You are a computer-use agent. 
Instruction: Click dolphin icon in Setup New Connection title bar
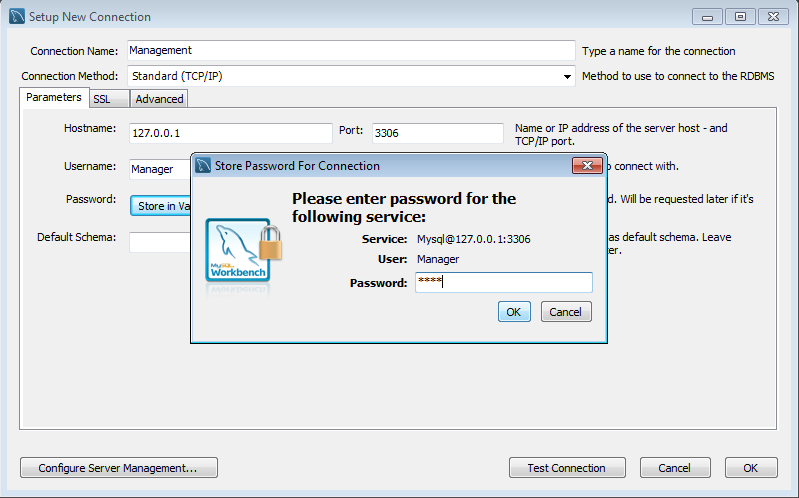pos(17,16)
